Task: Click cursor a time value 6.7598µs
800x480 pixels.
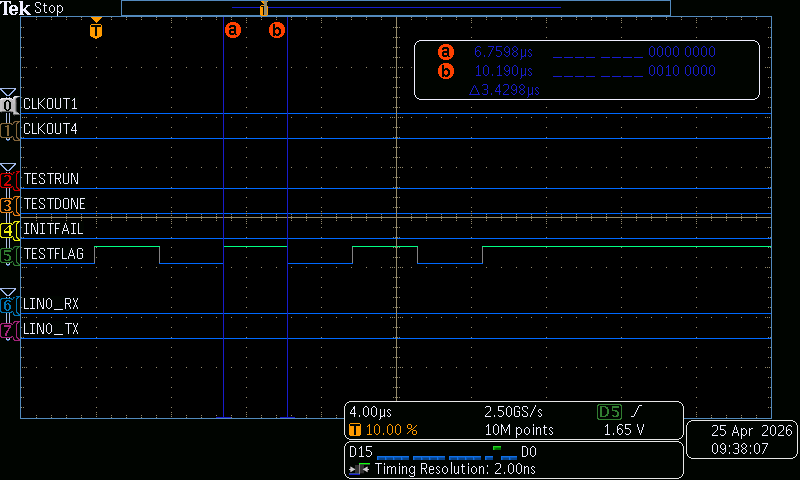Action: (503, 52)
